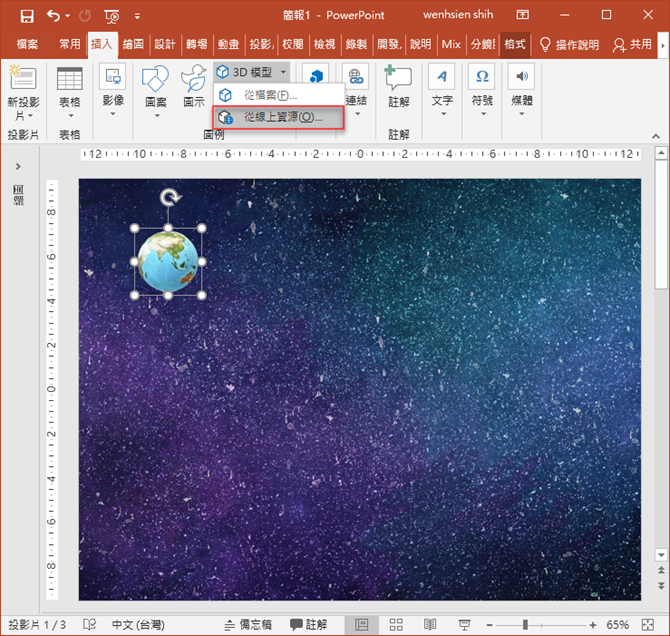670x636 pixels.
Task: Go to previous slide double-arrow
Action: point(661,570)
